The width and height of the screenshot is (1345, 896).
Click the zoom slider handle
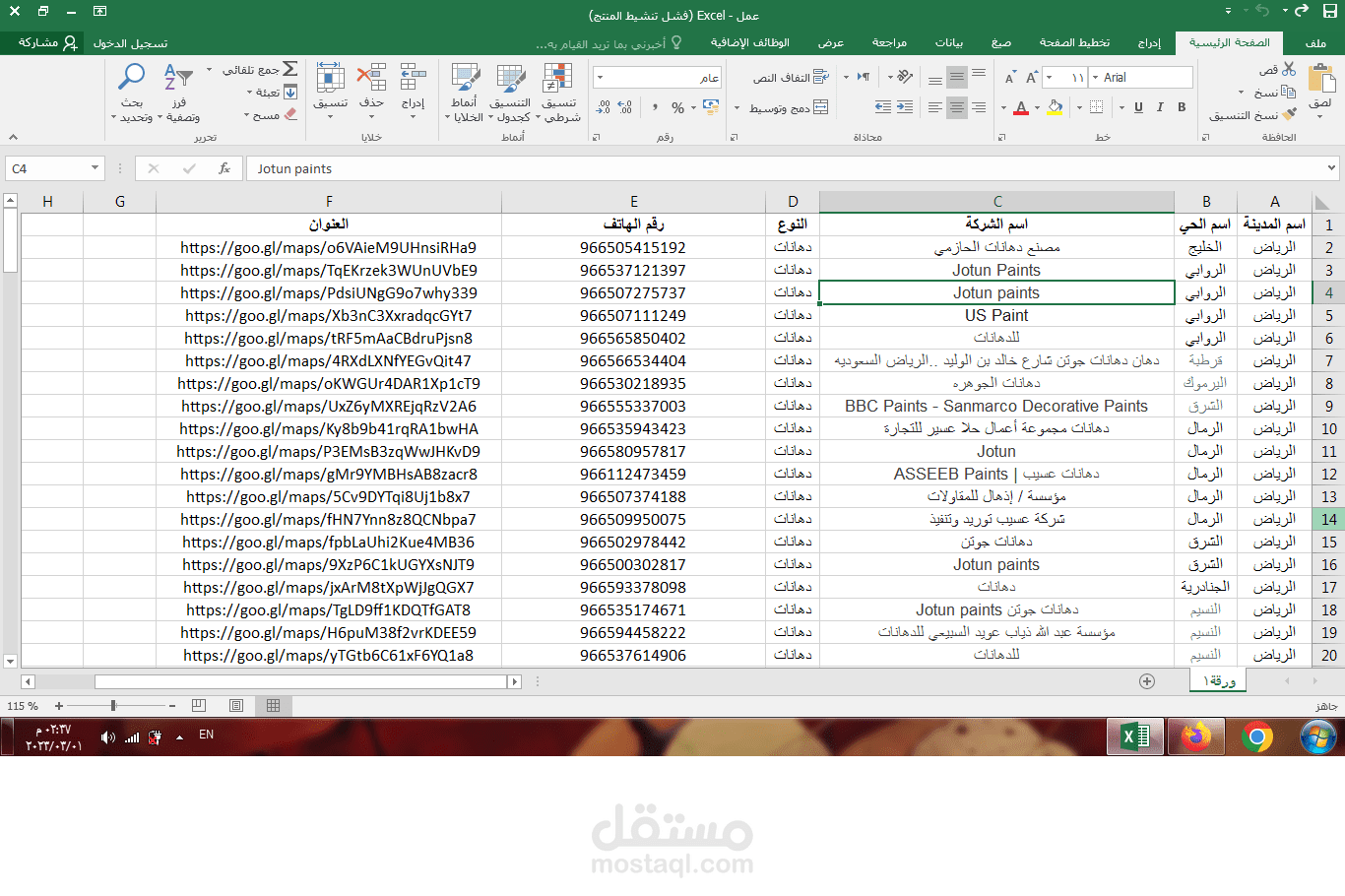(113, 706)
